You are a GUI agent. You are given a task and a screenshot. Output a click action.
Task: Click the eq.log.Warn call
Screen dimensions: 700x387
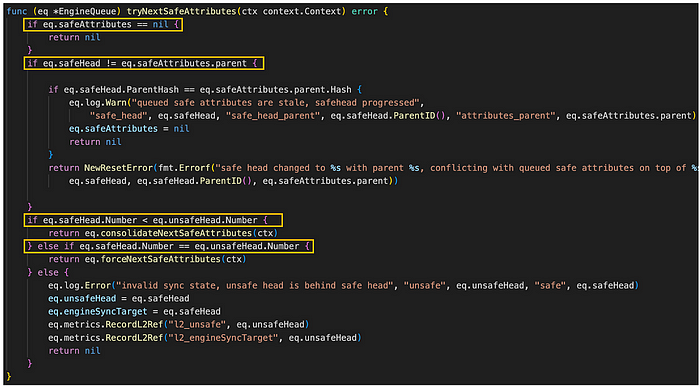coord(96,103)
